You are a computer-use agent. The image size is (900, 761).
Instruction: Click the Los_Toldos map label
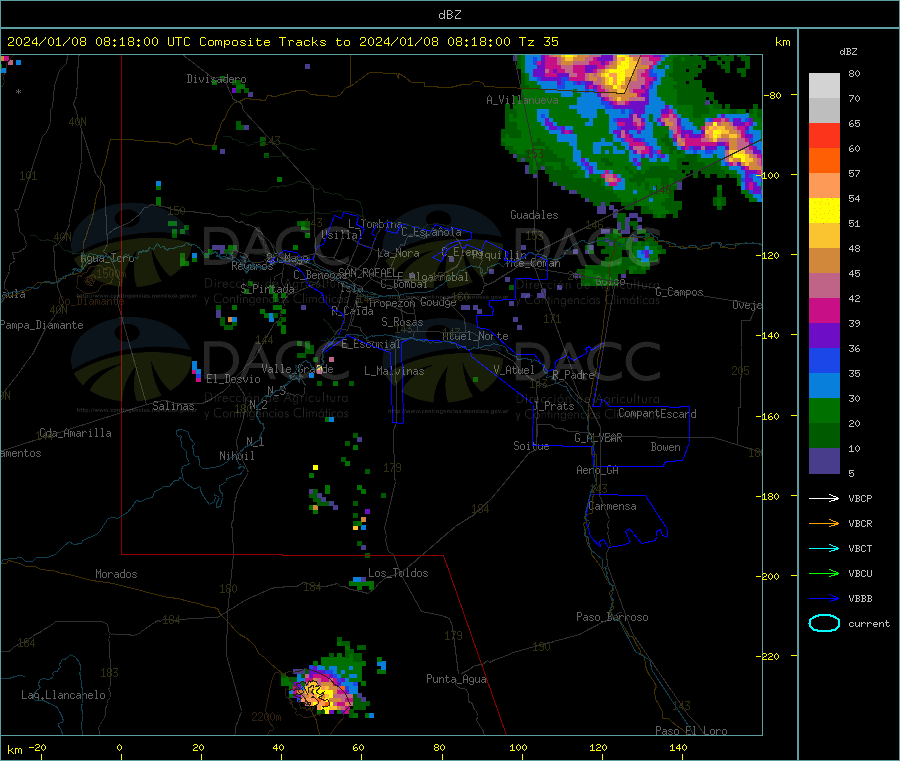(398, 573)
